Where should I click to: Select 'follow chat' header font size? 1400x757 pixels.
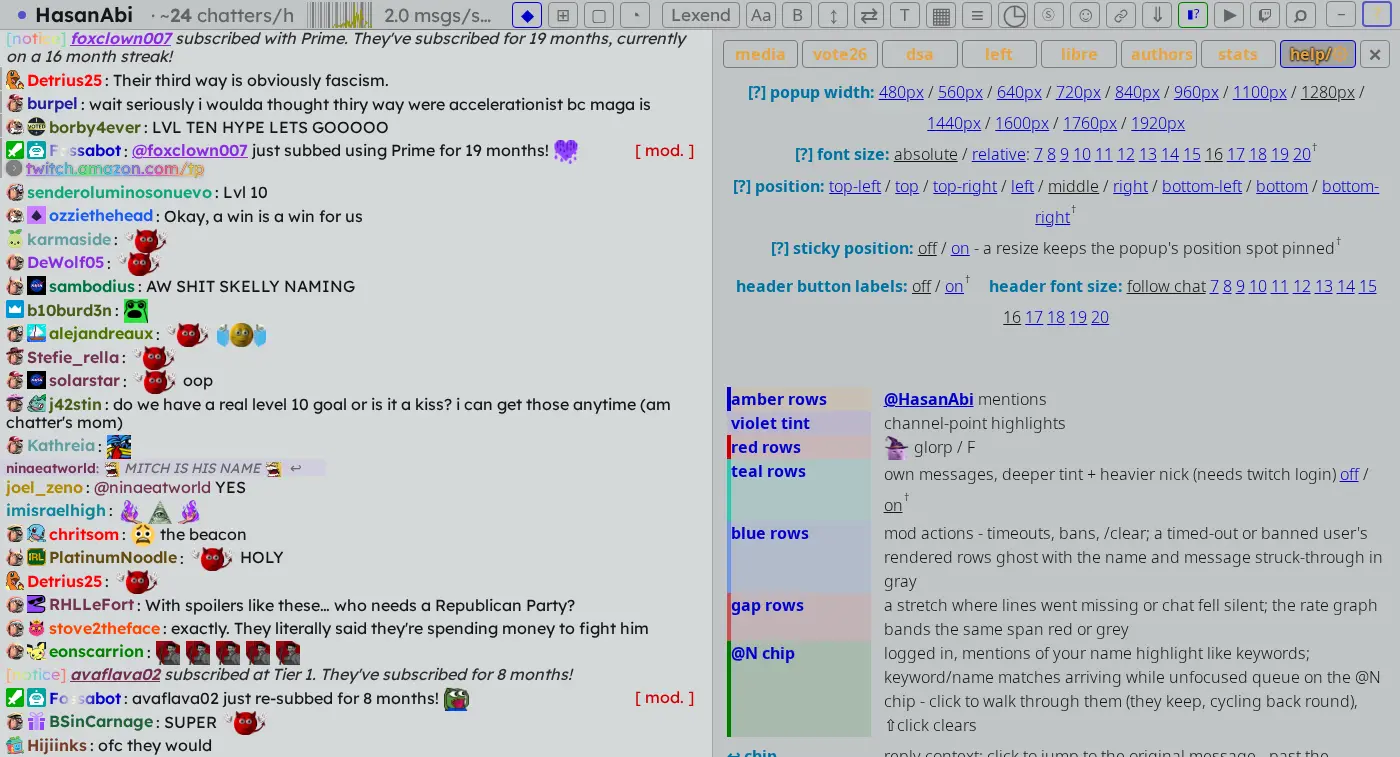click(x=1166, y=286)
